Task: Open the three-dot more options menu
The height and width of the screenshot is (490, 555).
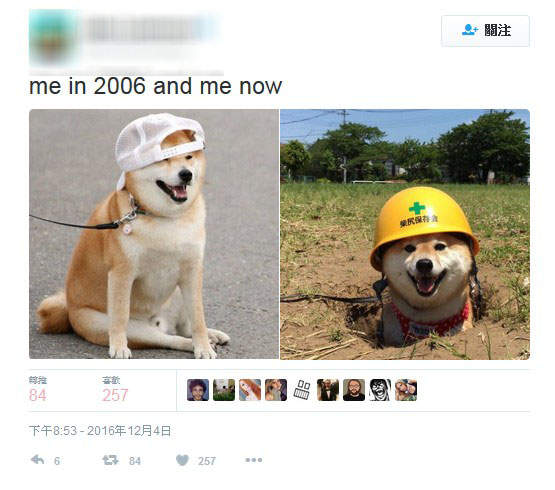Action: [x=254, y=460]
